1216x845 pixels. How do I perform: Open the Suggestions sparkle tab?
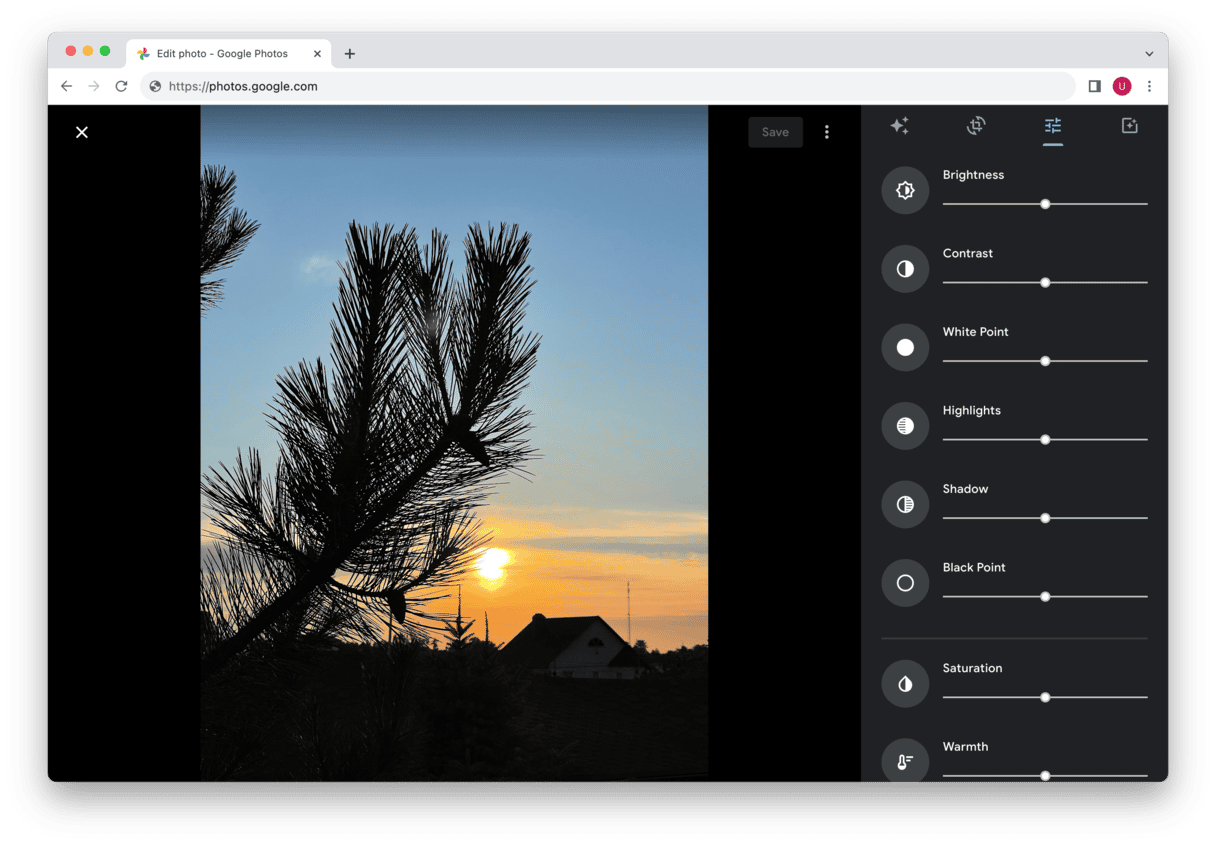point(899,126)
